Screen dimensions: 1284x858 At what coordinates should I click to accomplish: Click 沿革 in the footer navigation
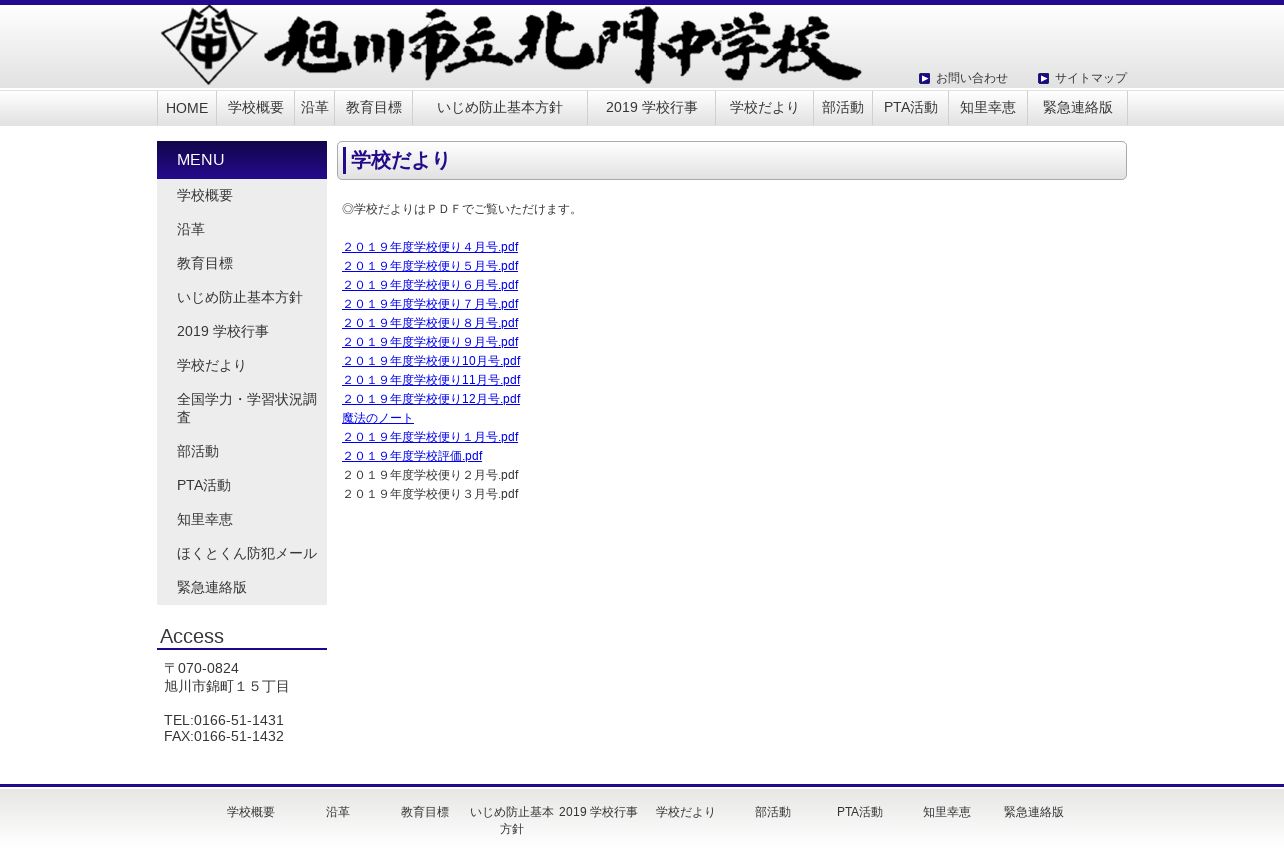pyautogui.click(x=338, y=812)
